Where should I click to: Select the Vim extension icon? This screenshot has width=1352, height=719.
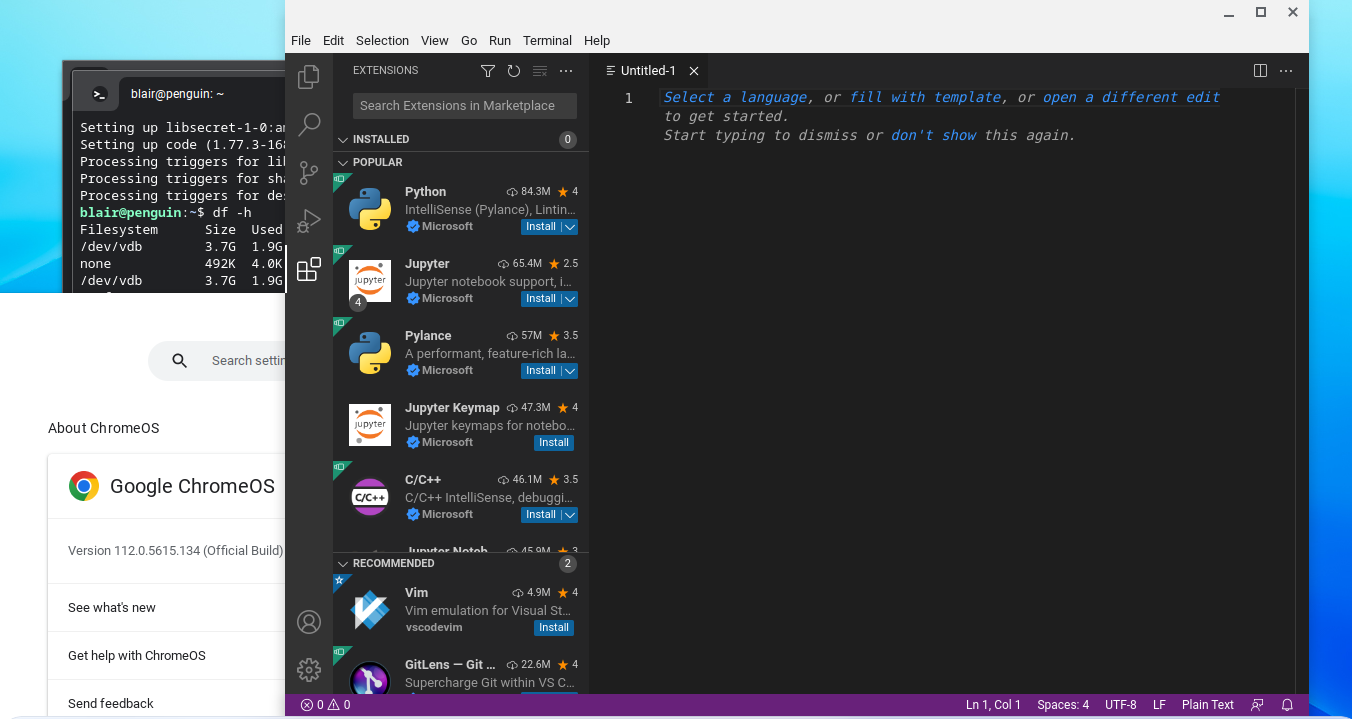tap(370, 610)
